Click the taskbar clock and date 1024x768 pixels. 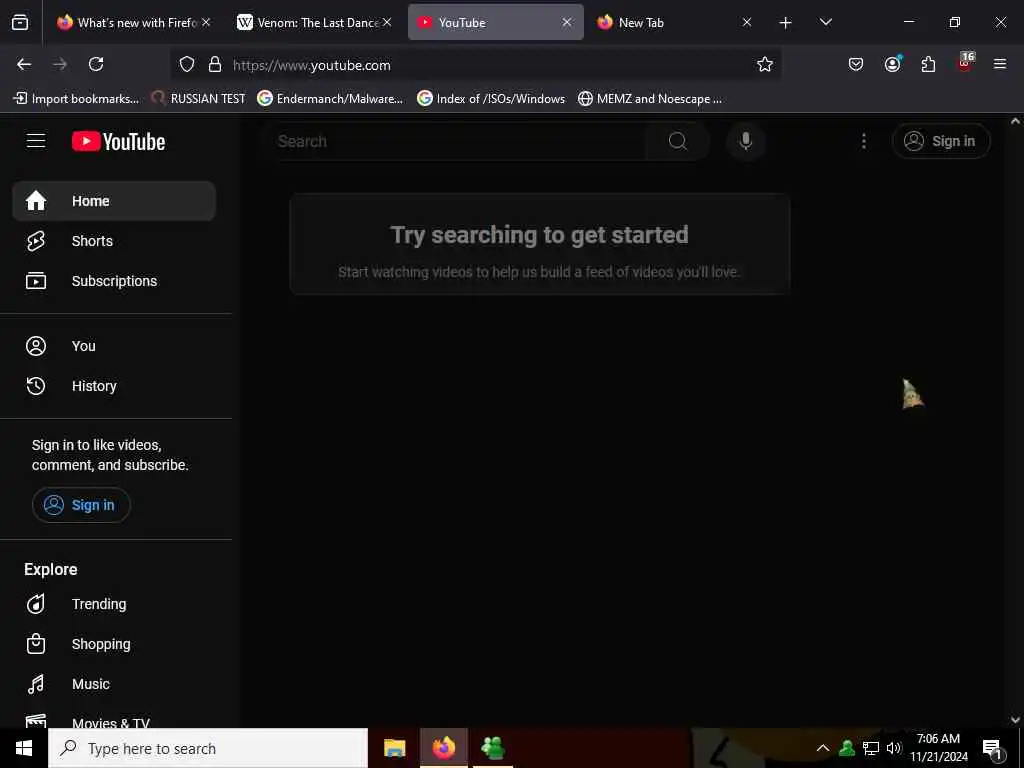pos(938,748)
